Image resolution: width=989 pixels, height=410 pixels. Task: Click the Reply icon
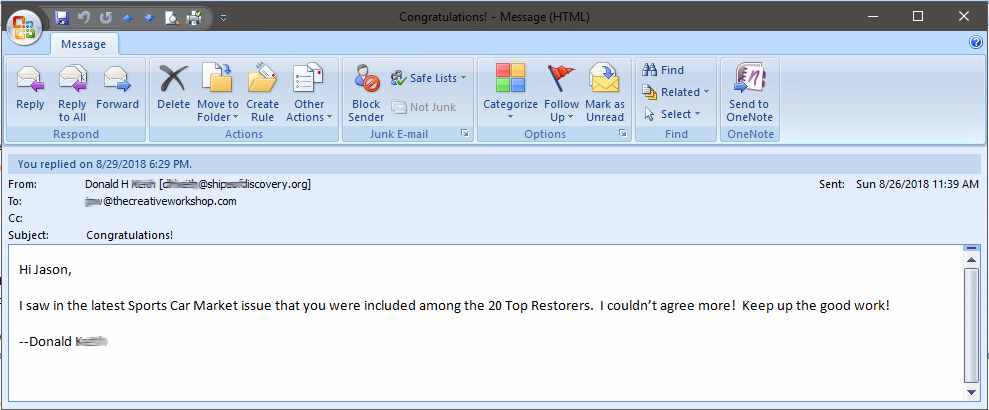click(x=30, y=90)
